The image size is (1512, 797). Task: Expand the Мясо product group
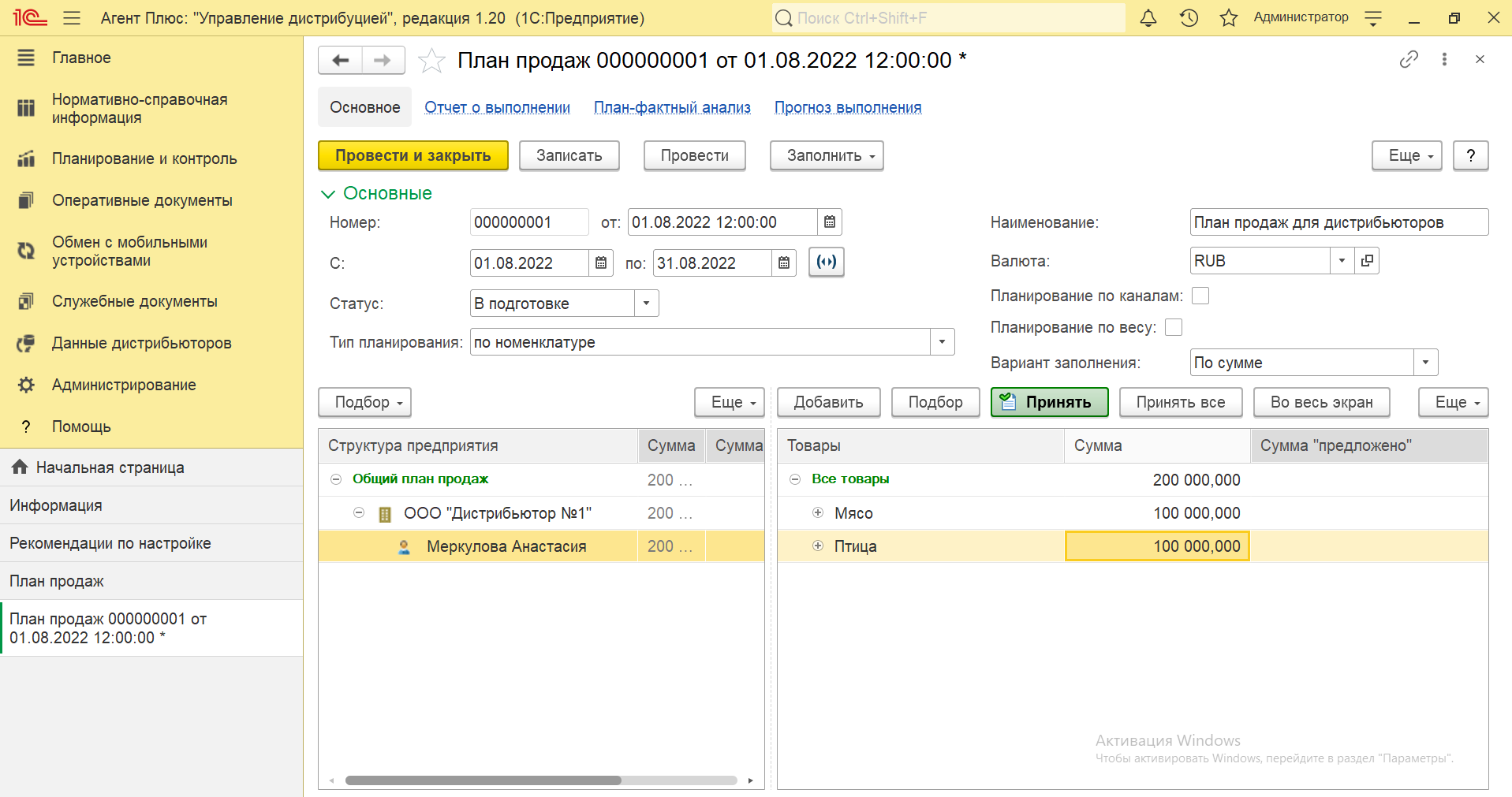pos(818,513)
